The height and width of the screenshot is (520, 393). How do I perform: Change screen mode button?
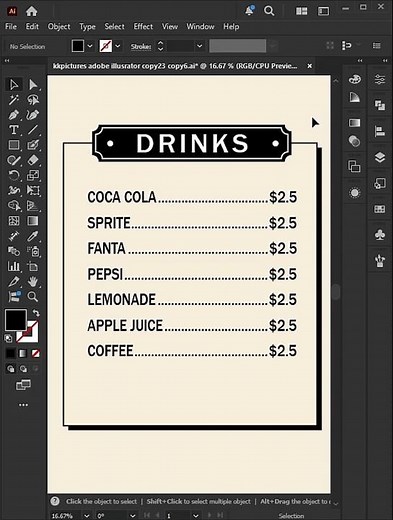point(23,385)
